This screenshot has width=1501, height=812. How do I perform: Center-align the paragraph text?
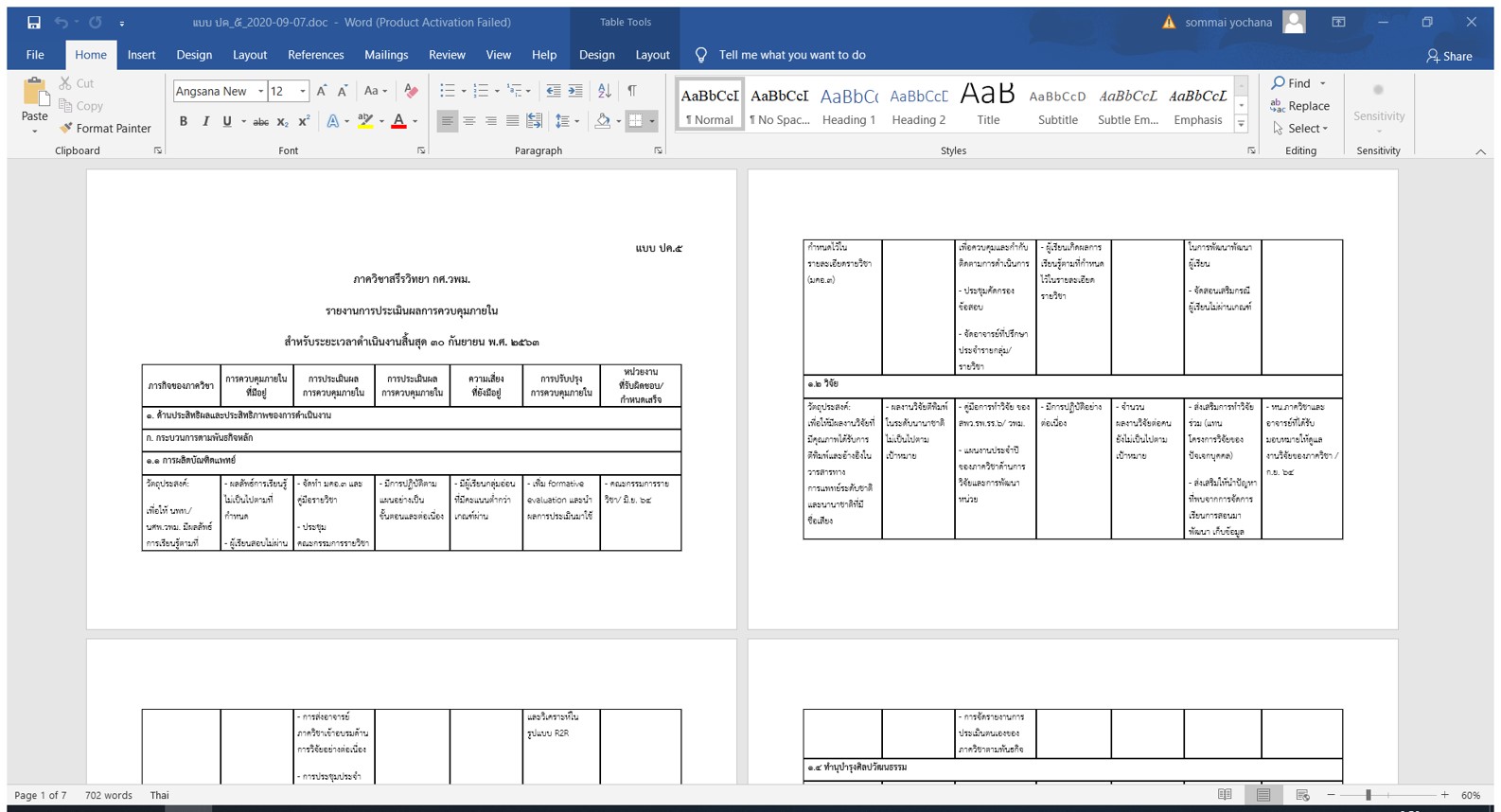click(468, 121)
